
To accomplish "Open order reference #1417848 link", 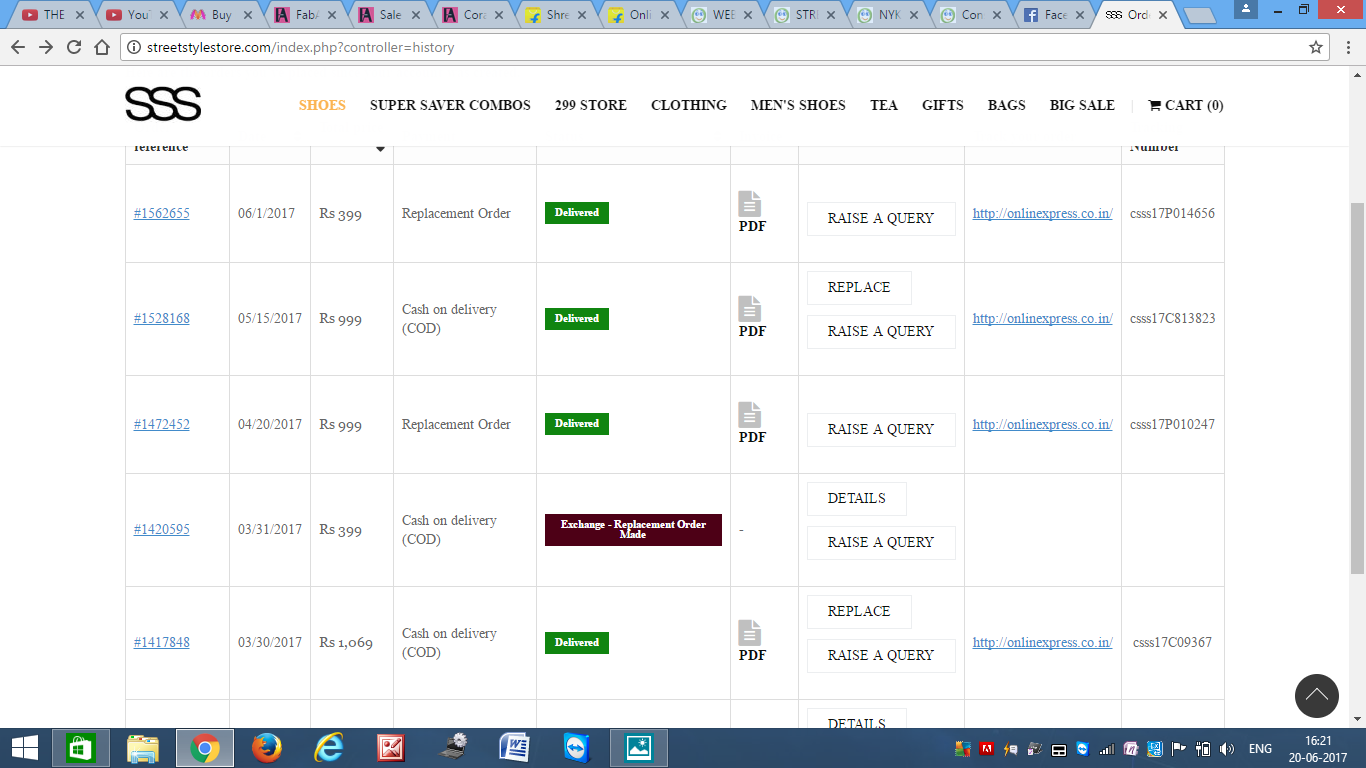I will (x=161, y=642).
